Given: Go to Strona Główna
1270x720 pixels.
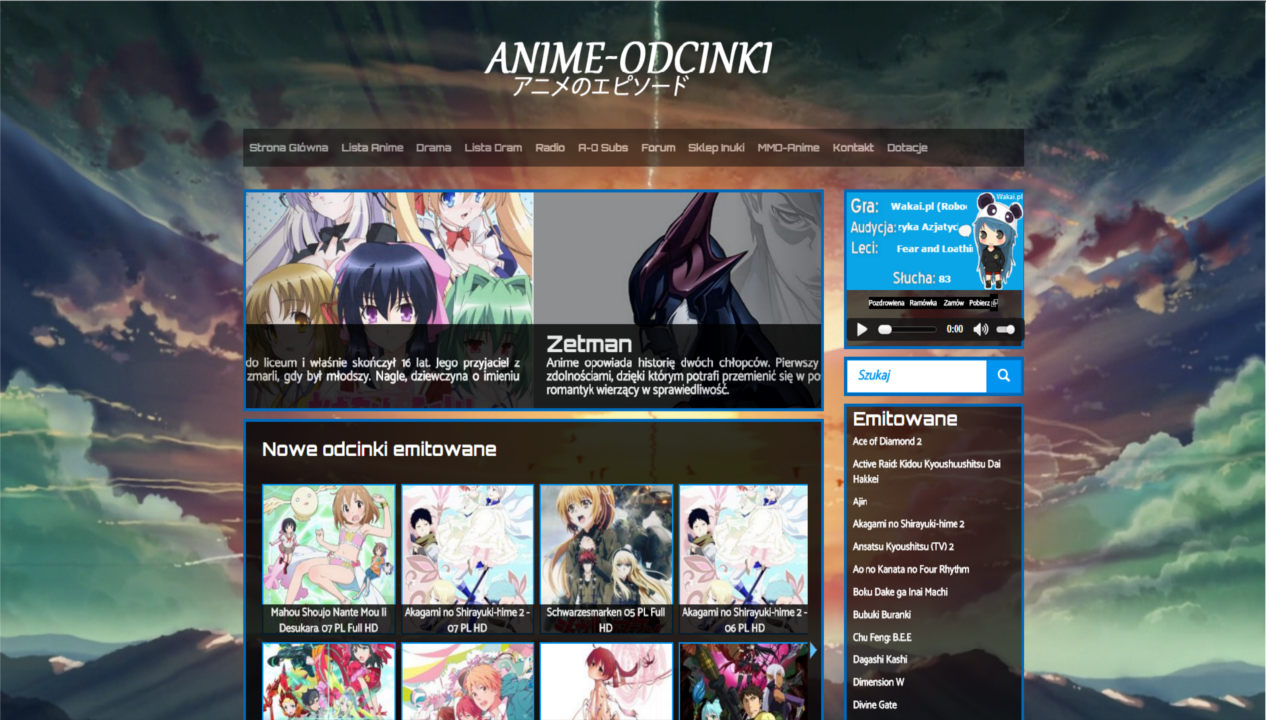Looking at the screenshot, I should [x=288, y=148].
